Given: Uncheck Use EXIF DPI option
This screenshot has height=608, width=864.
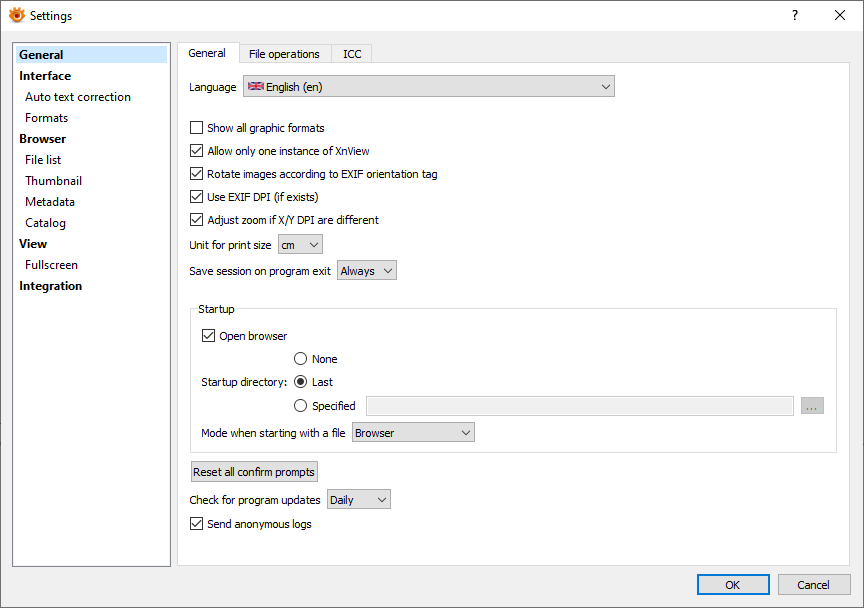Looking at the screenshot, I should [x=197, y=197].
